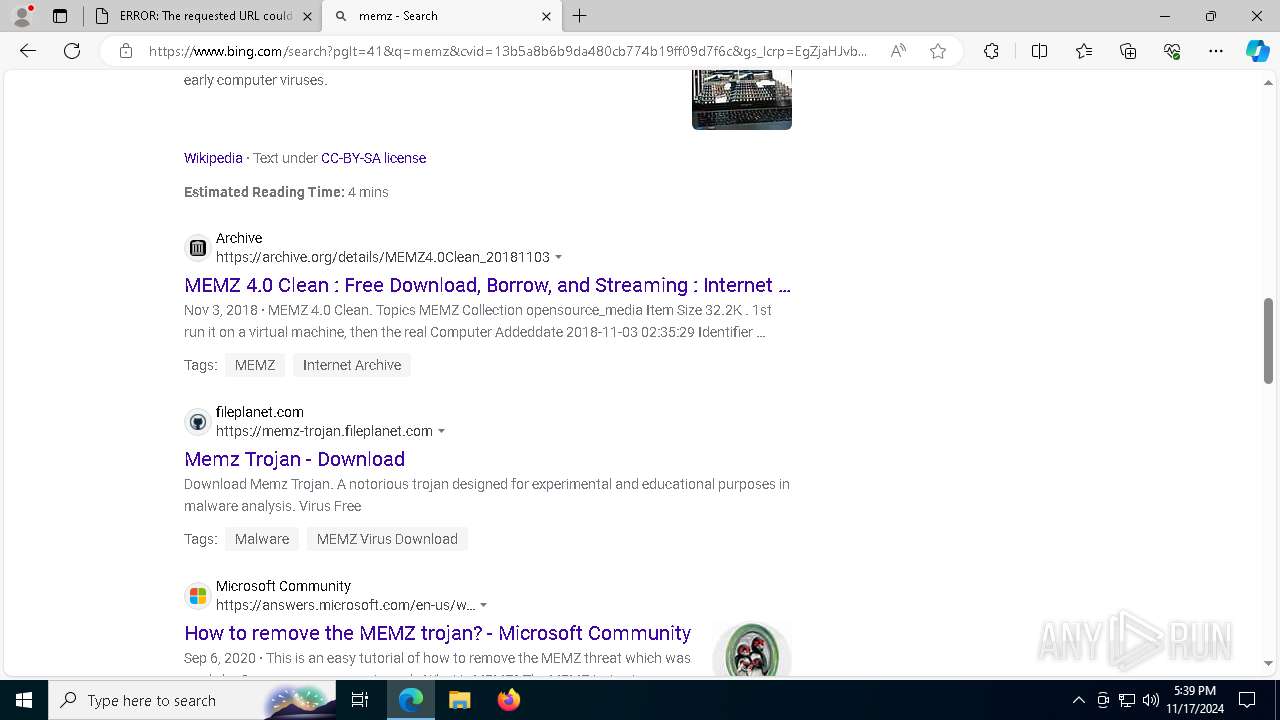Click the computer keyboard thumbnail image
Viewport: 1280px width, 720px height.
[x=742, y=100]
